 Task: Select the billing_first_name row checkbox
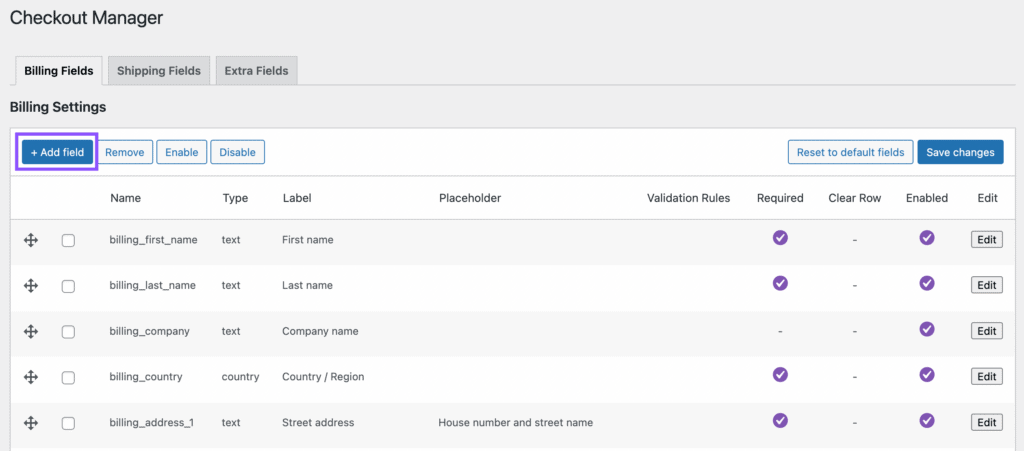click(x=68, y=241)
